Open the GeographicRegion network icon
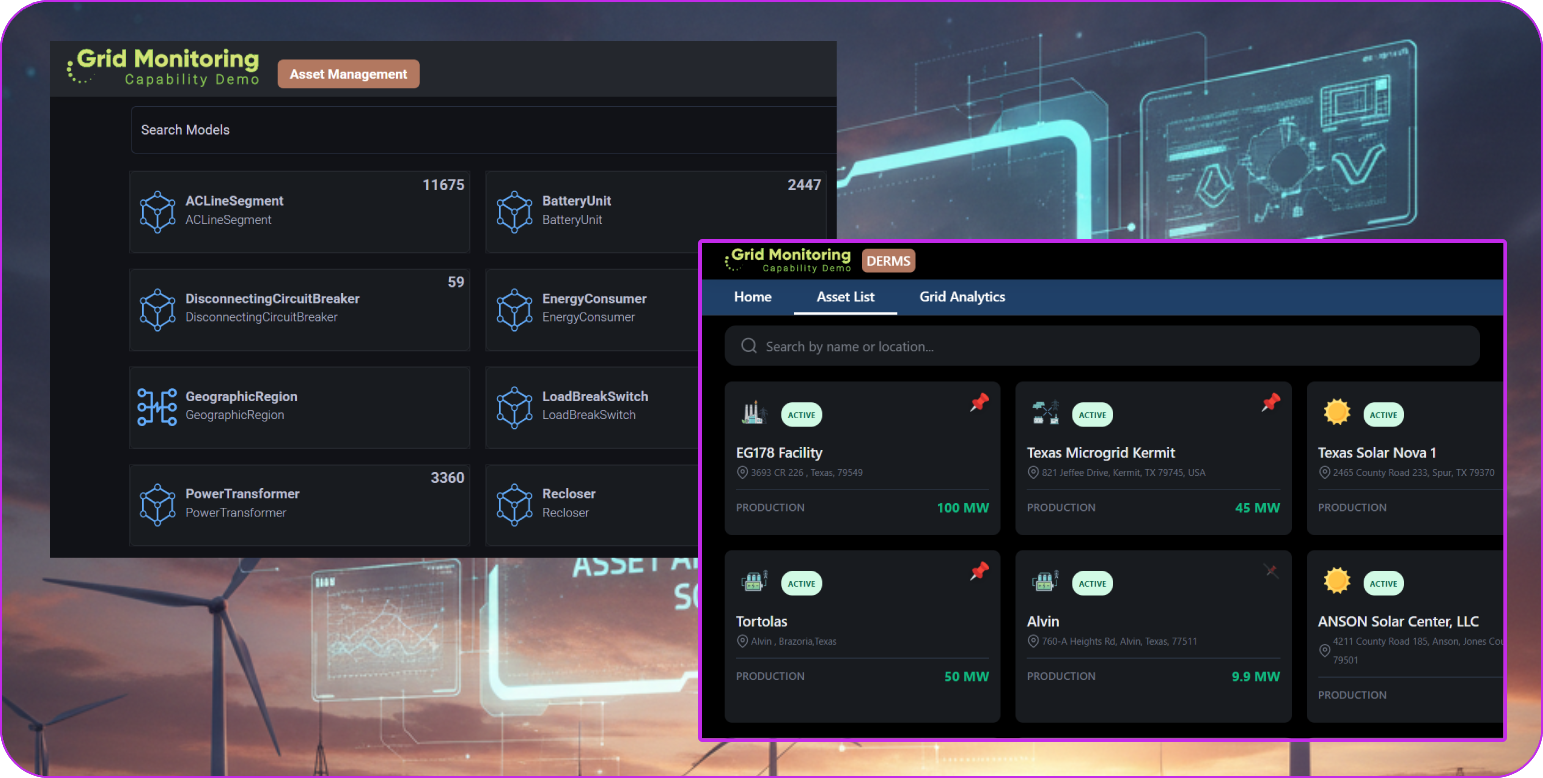Image resolution: width=1543 pixels, height=778 pixels. point(158,407)
